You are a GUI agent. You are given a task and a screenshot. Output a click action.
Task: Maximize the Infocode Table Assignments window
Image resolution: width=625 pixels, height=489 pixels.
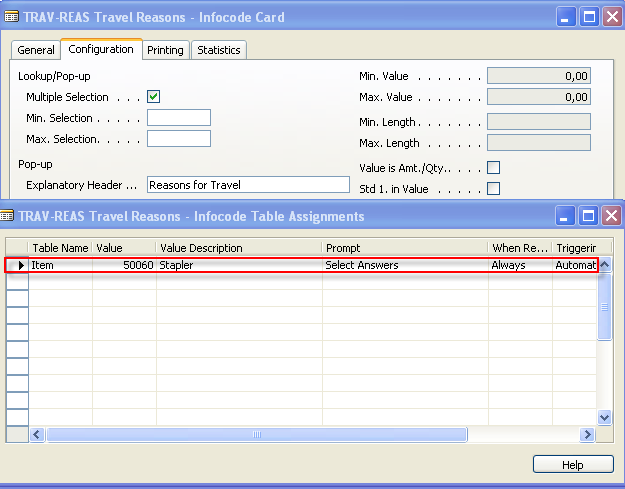tap(588, 216)
